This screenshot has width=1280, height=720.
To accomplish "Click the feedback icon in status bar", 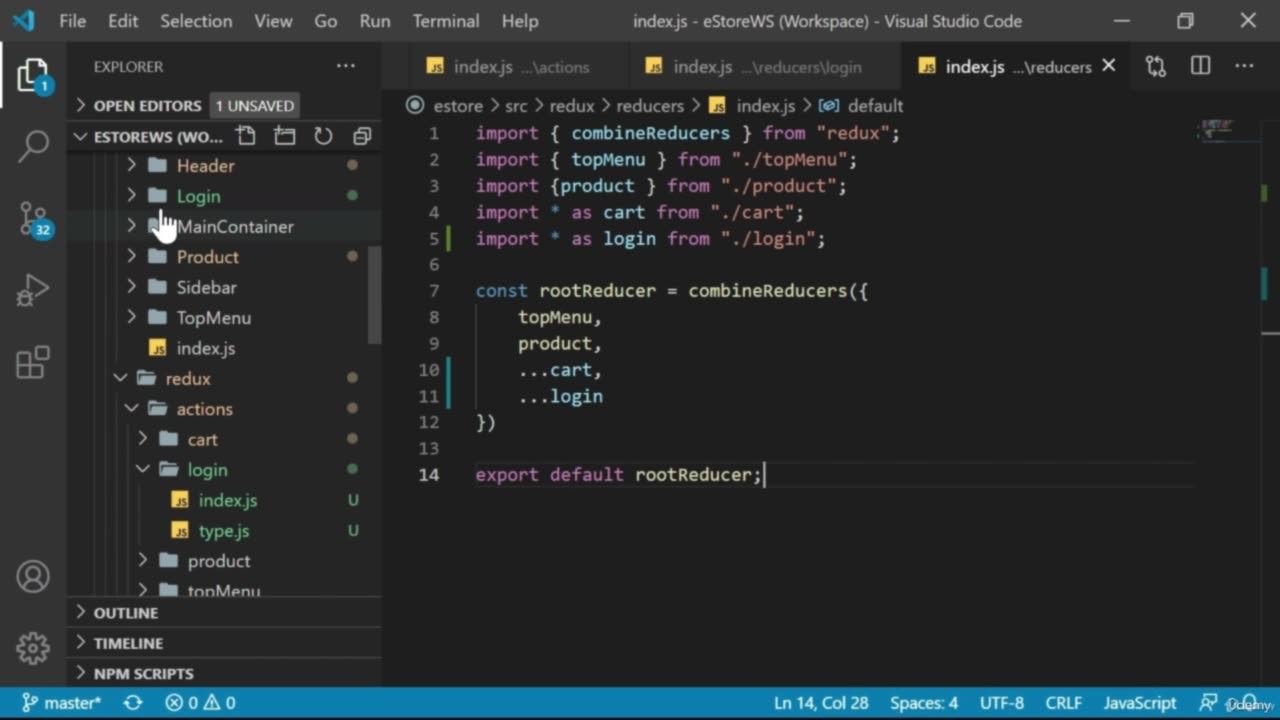I will [1209, 703].
